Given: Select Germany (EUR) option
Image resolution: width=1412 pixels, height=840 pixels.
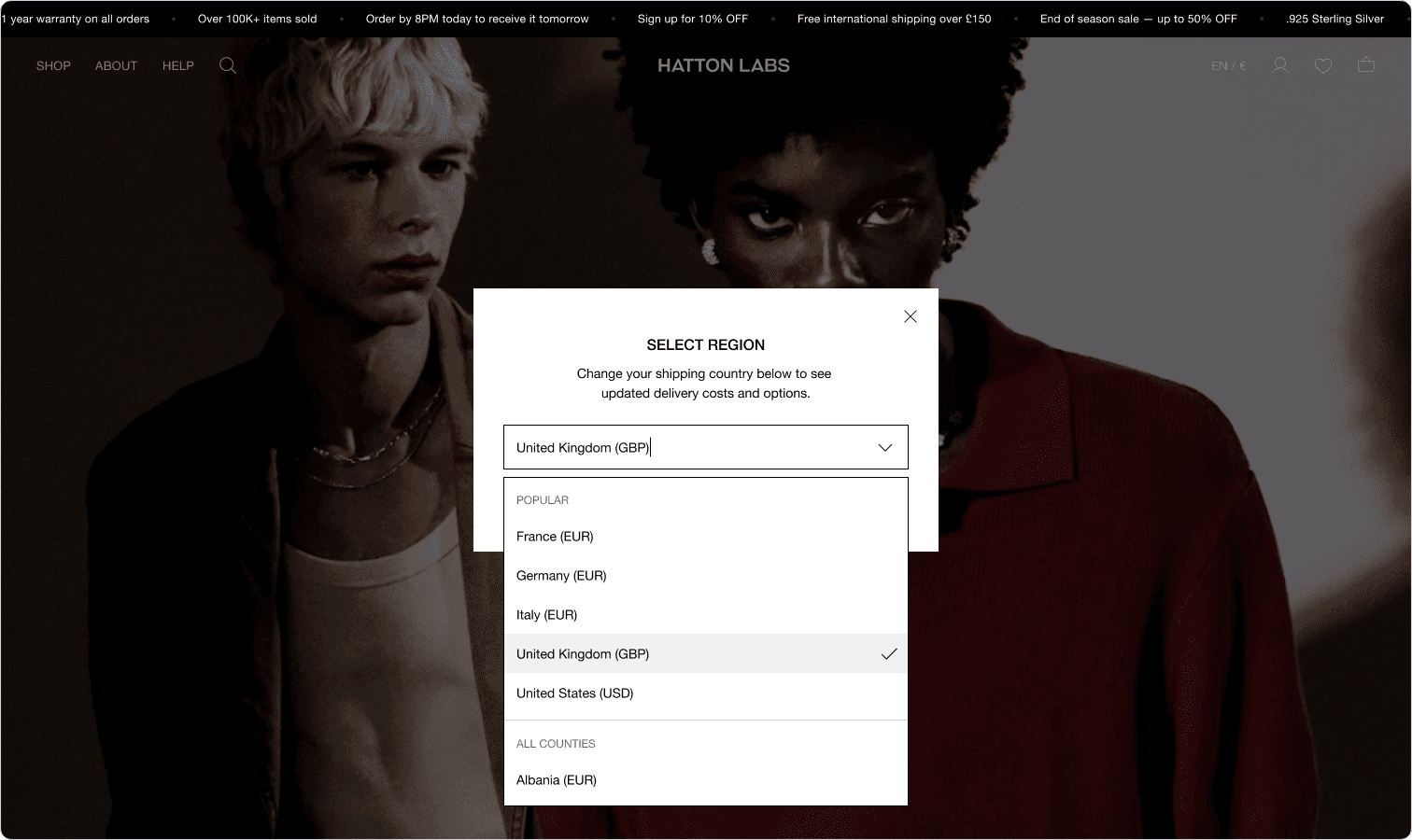Looking at the screenshot, I should point(706,576).
